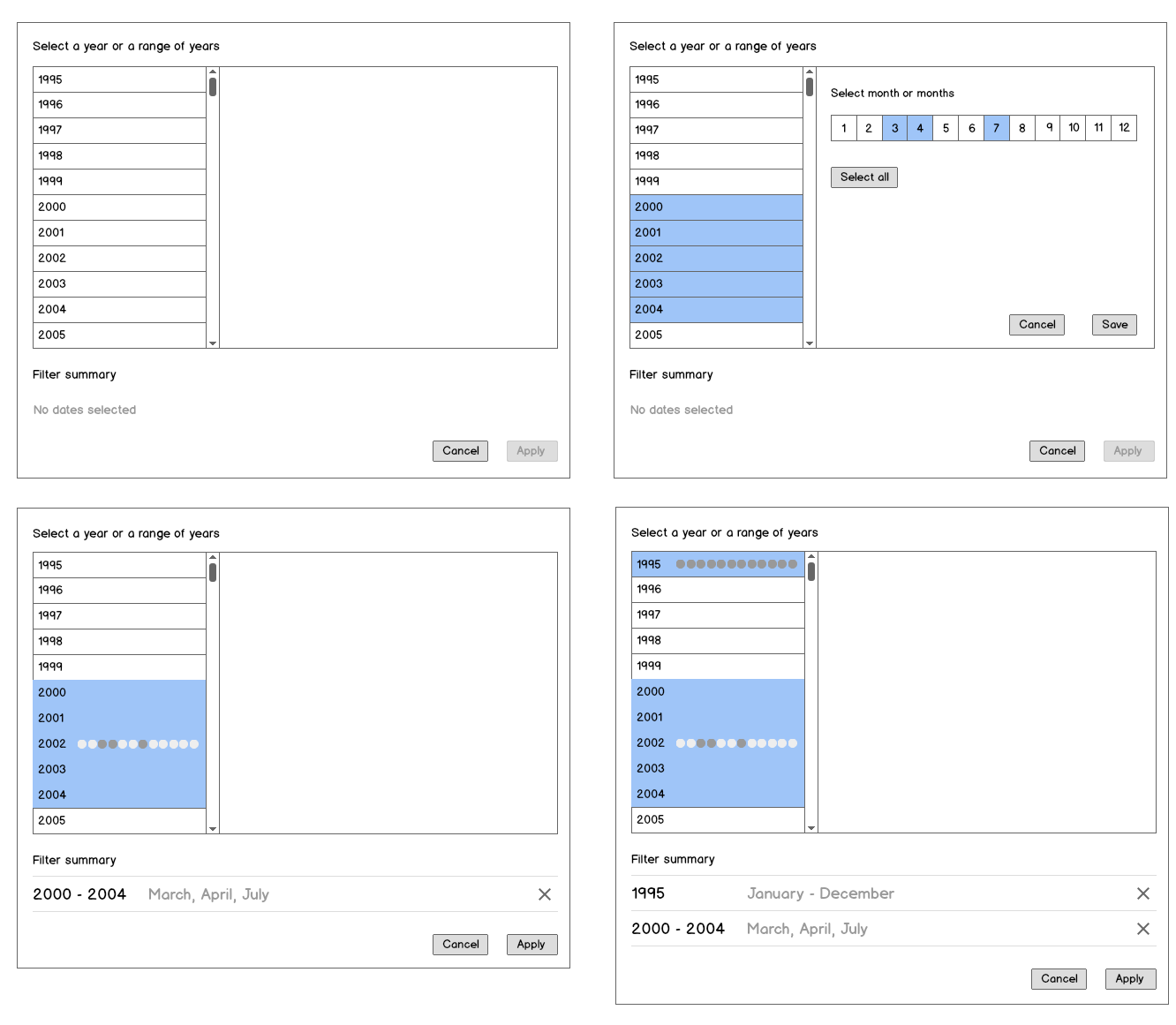Click month dots beside 2002 in bottom-right list
The width and height of the screenshot is (1176, 1025).
736,743
